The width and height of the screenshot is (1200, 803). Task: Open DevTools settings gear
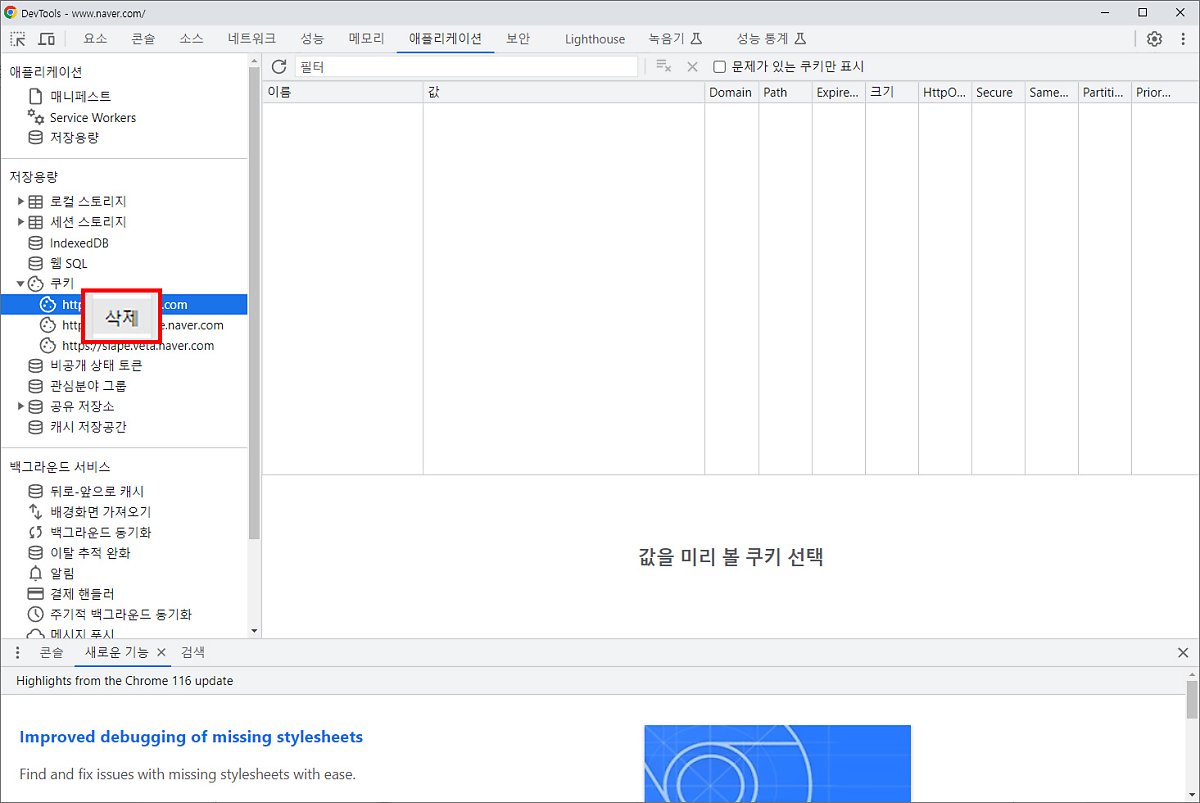tap(1154, 39)
